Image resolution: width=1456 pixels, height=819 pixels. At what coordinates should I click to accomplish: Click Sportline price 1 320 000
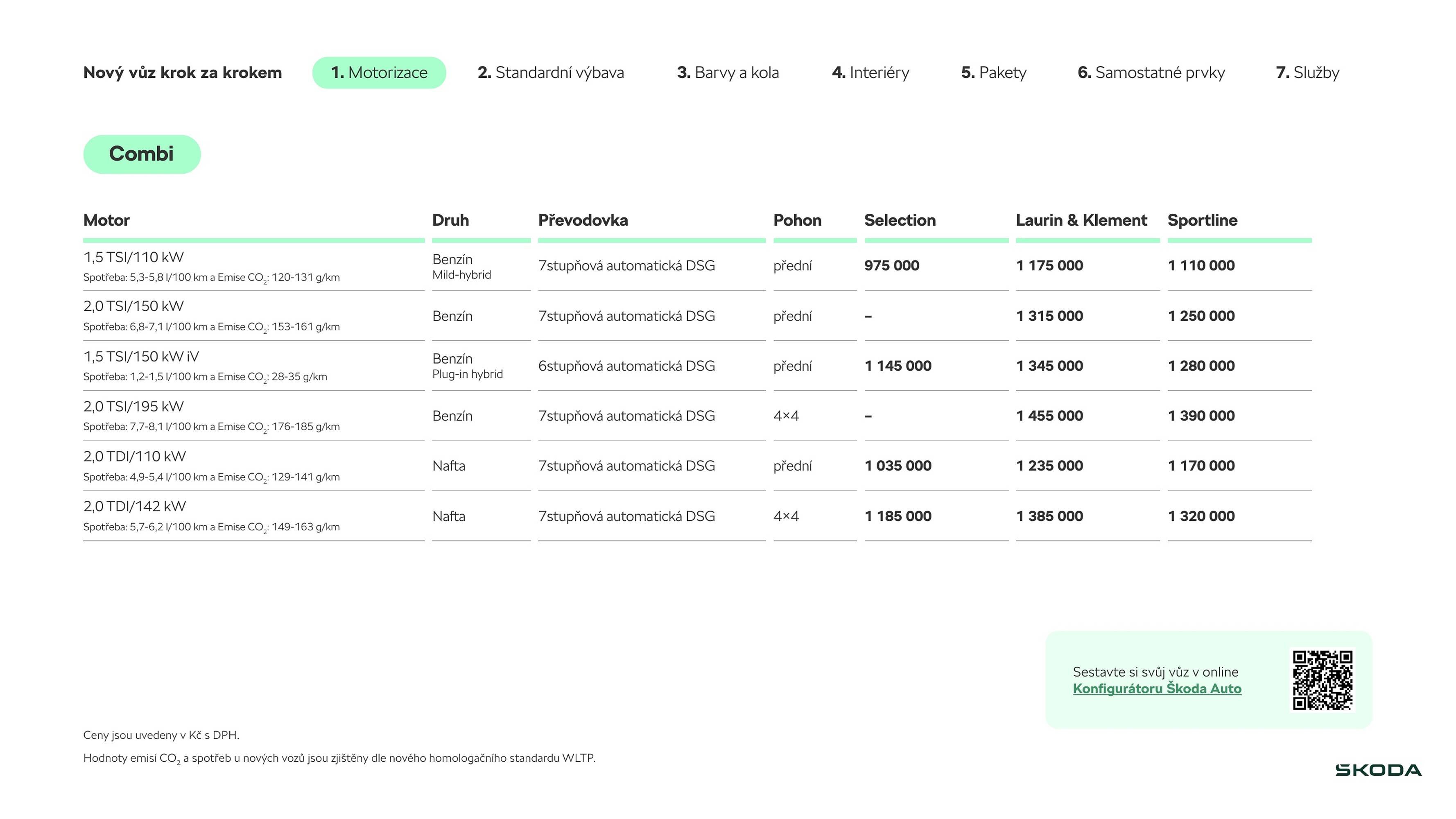(x=1201, y=516)
